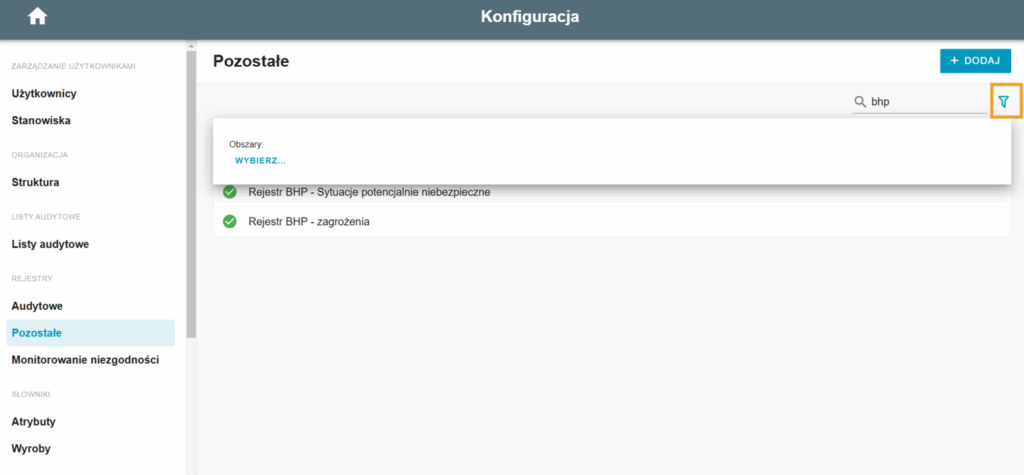This screenshot has width=1024, height=475.
Task: Select Pozostałe in the sidebar
Action: coord(91,333)
